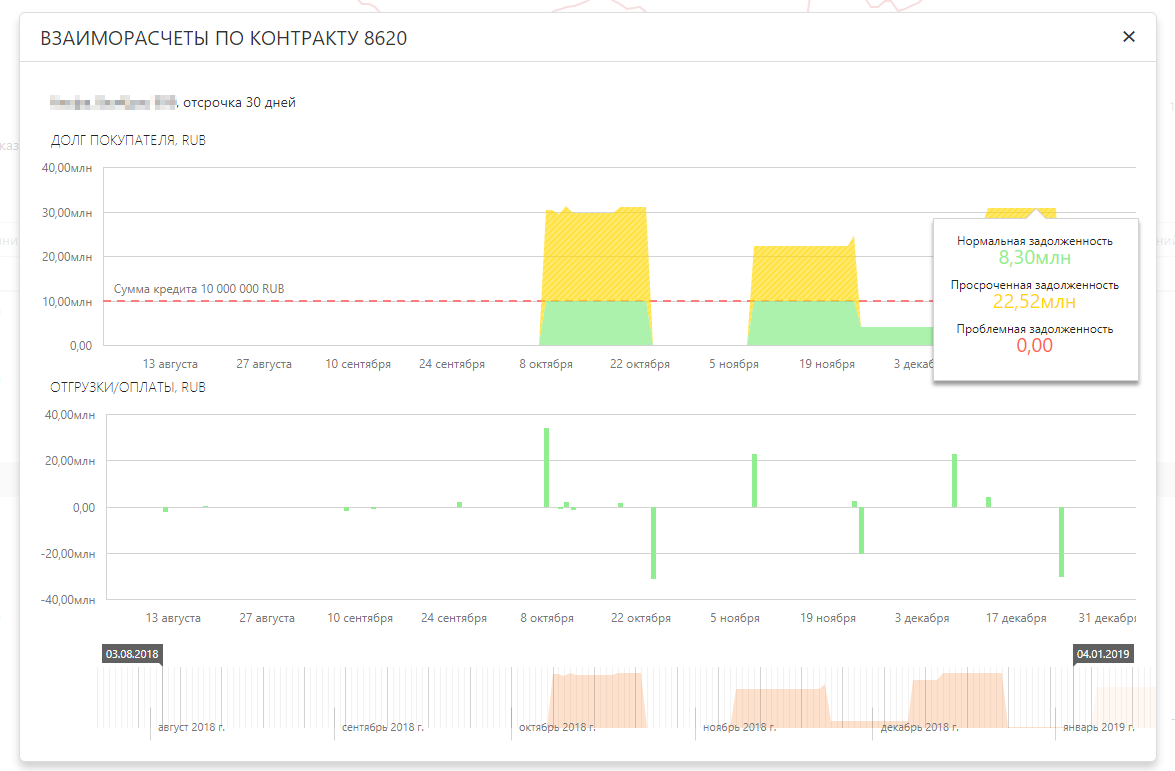Screen dimensions: 1175x771
Task: Click the green normal debt area in October
Action: [x=595, y=323]
